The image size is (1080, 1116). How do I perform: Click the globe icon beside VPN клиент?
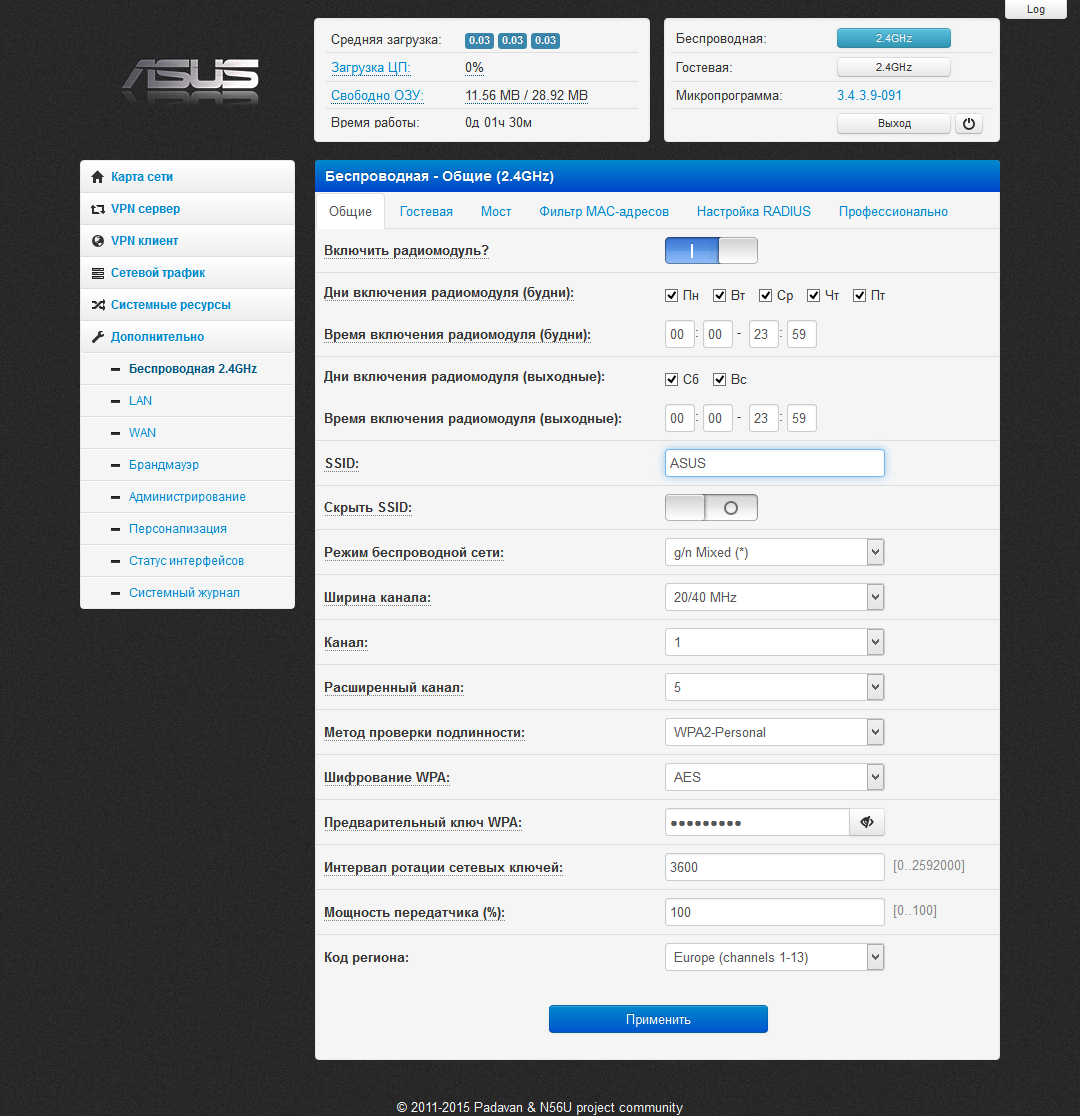(98, 241)
